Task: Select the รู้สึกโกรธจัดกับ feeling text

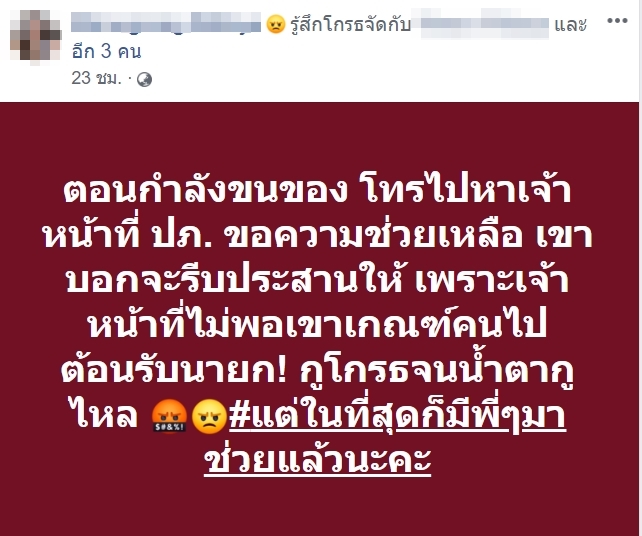Action: pos(350,25)
